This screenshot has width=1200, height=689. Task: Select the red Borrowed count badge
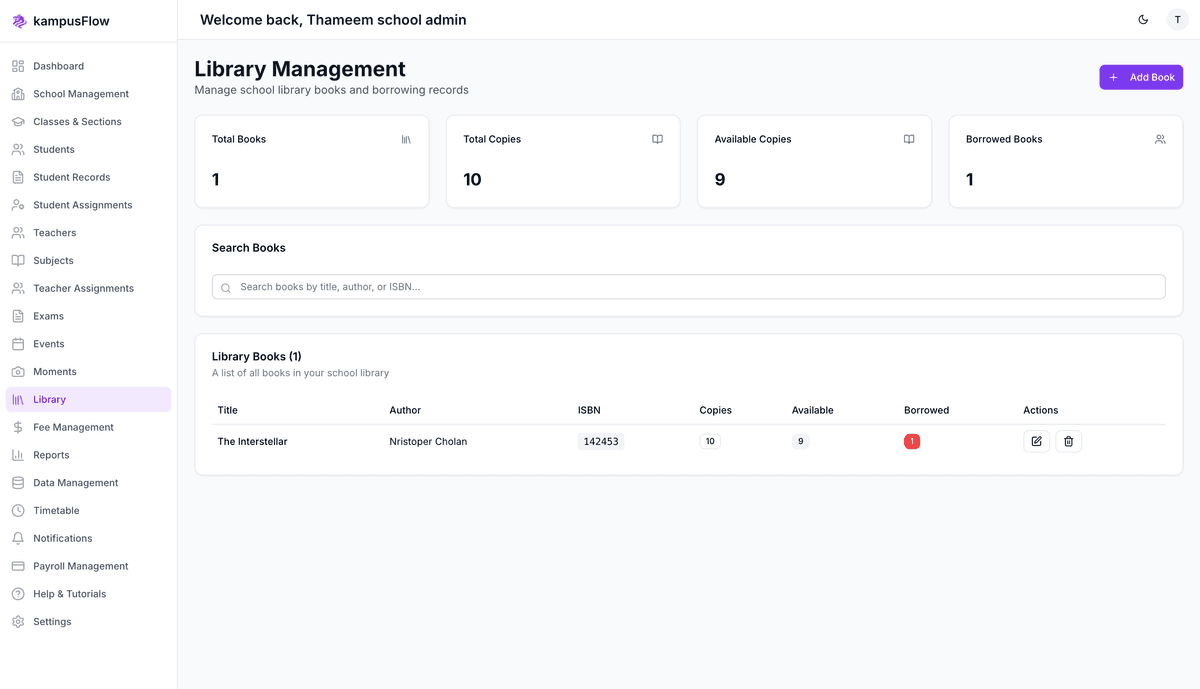911,441
